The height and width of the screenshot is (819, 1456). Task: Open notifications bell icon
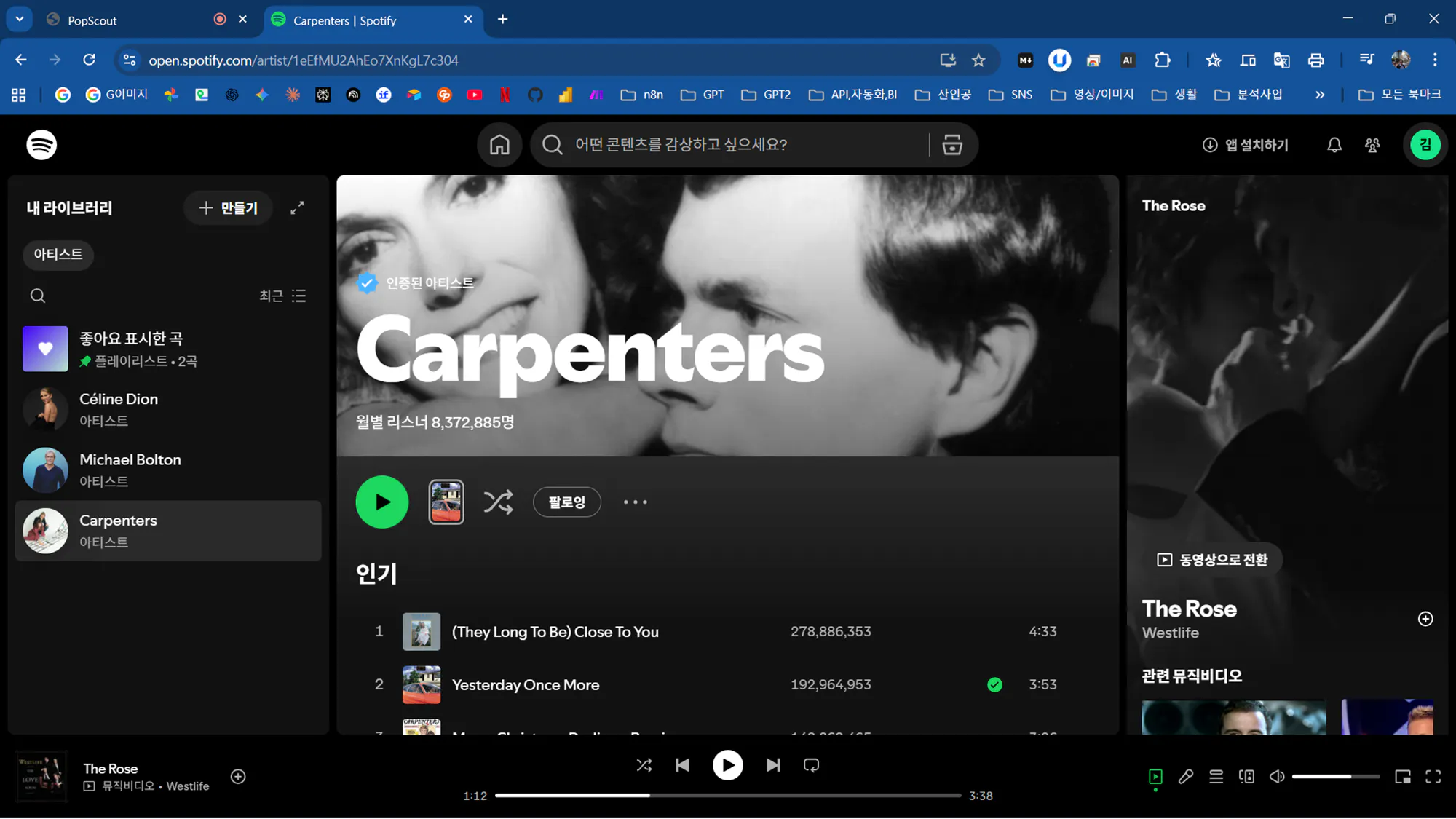[x=1334, y=145]
